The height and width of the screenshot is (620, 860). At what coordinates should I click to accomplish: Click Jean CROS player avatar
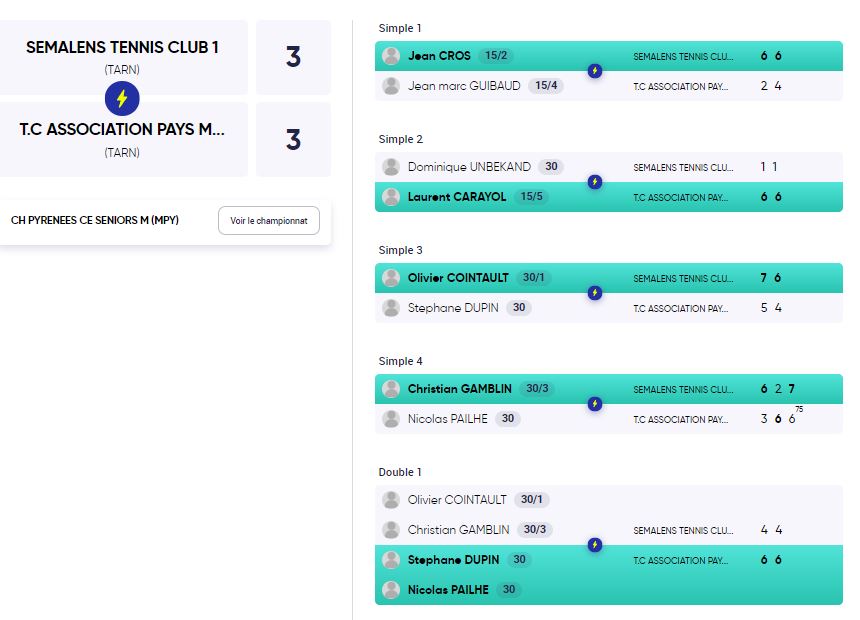[x=391, y=56]
